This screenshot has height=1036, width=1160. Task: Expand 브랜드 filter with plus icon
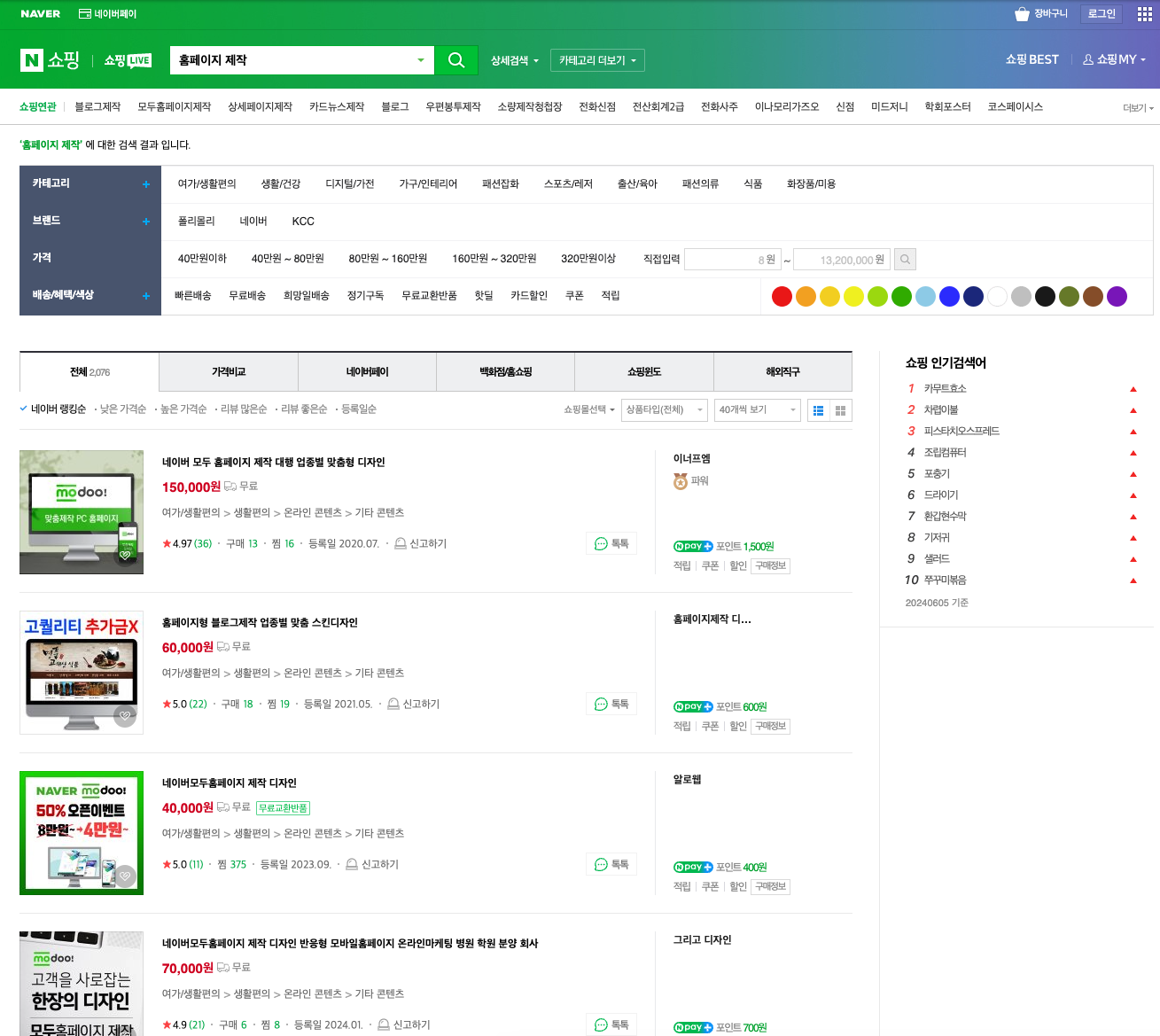click(x=146, y=222)
